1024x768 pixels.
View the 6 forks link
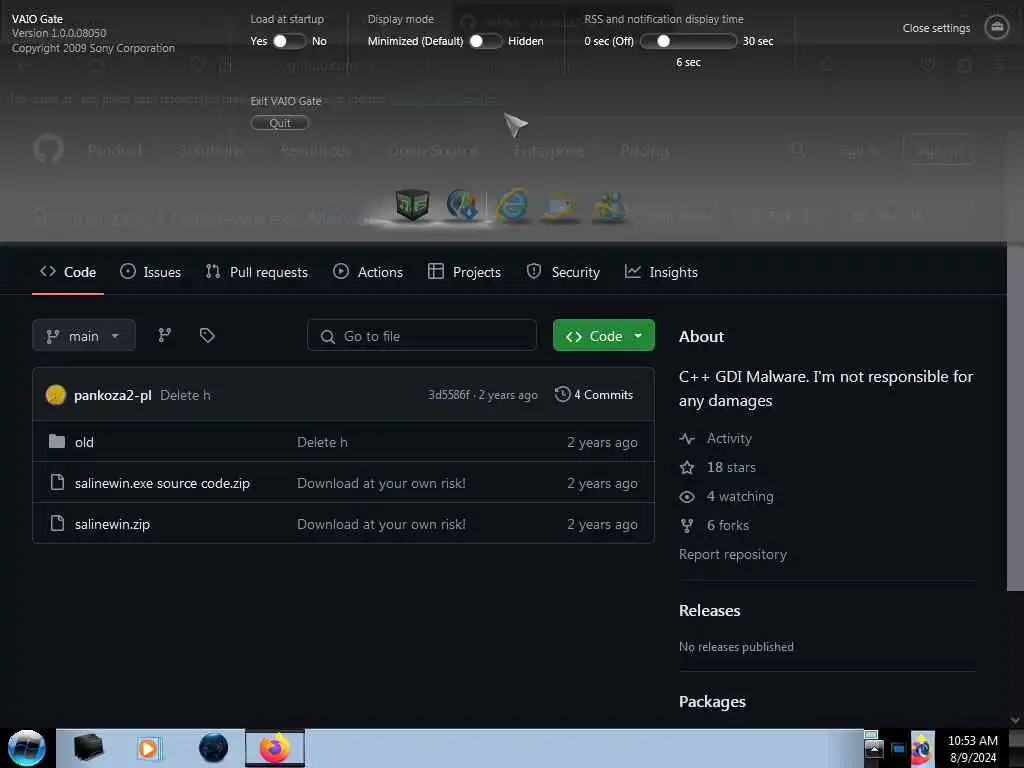pyautogui.click(x=728, y=525)
